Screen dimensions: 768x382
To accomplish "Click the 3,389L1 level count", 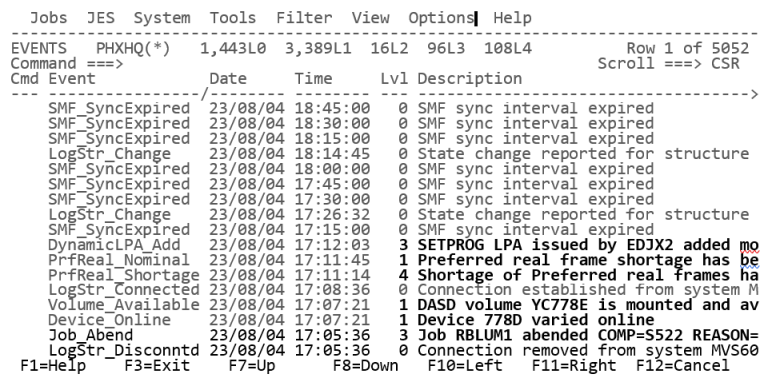I will click(318, 48).
